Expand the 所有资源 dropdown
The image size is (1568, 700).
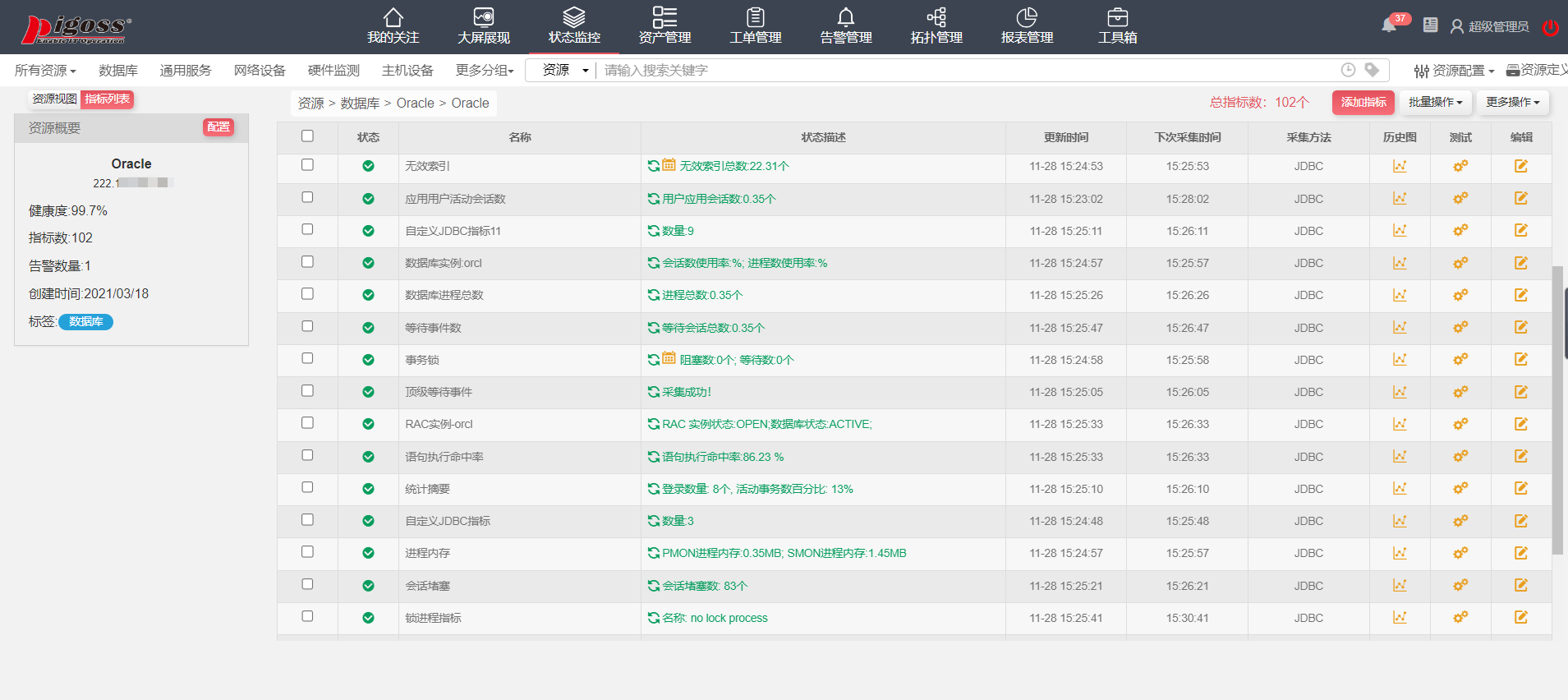coord(45,71)
